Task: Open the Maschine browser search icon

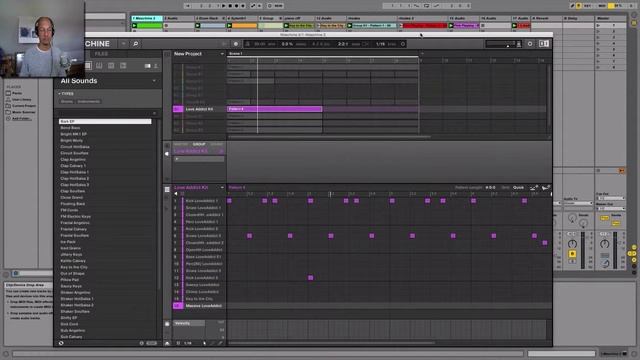Action: click(x=136, y=44)
